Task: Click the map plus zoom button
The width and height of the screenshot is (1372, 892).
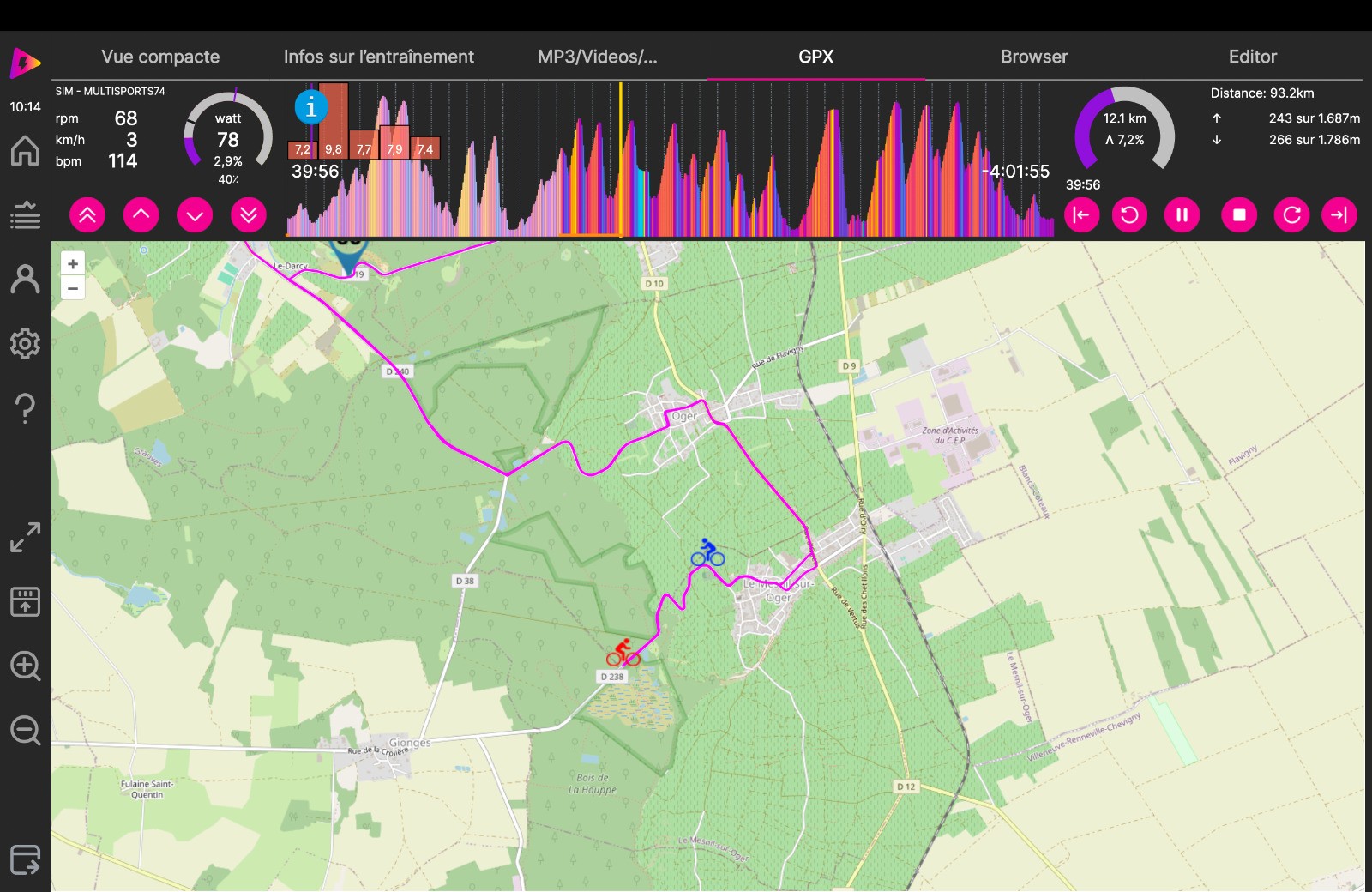Action: pos(73,264)
